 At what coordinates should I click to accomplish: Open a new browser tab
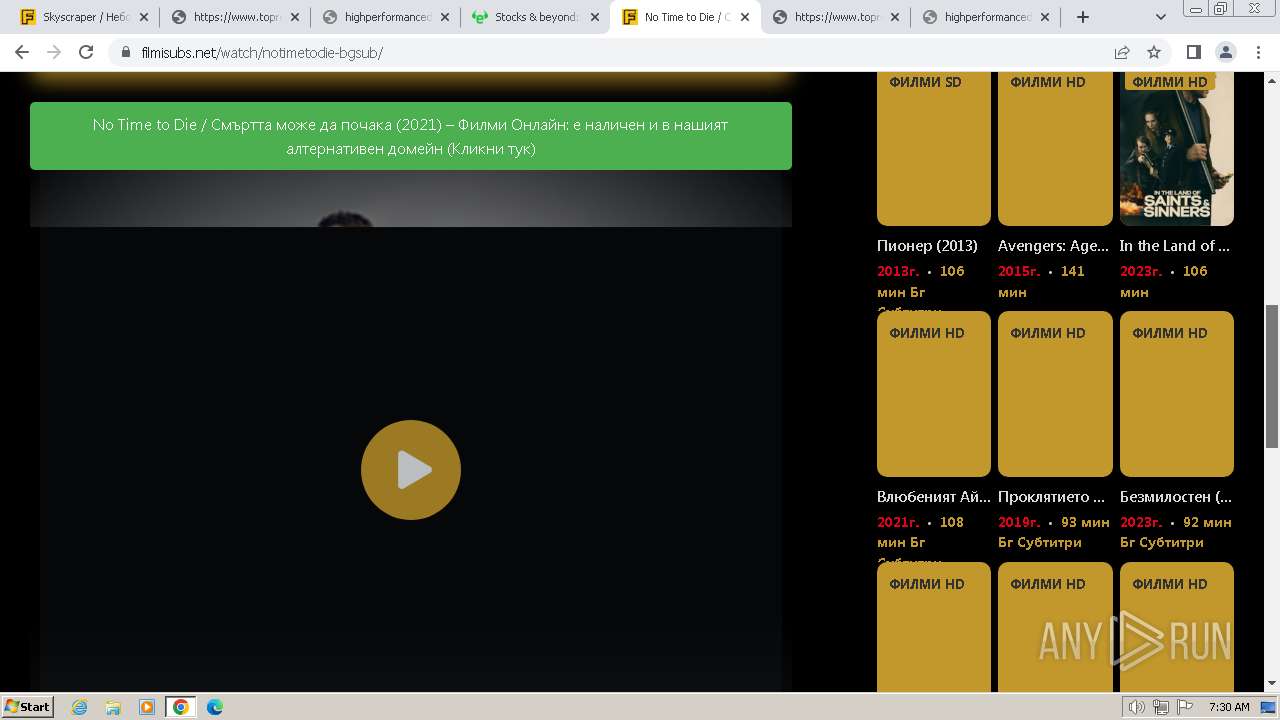coord(1083,17)
